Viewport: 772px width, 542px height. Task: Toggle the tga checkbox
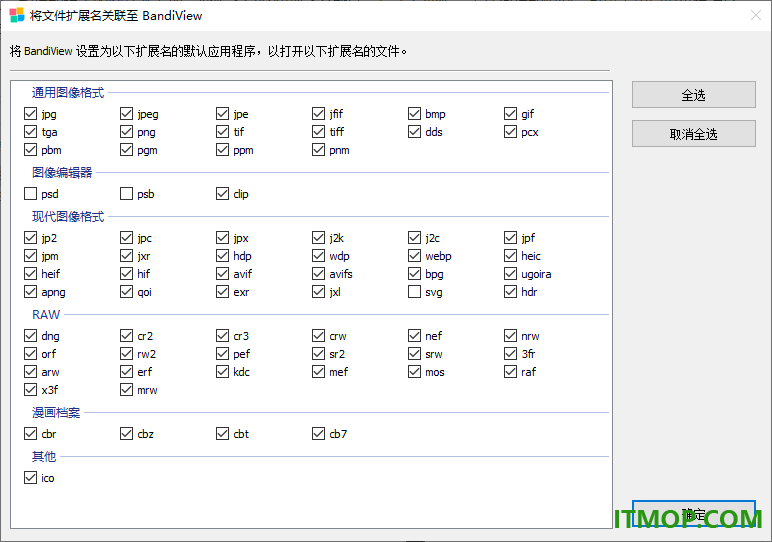[x=31, y=132]
